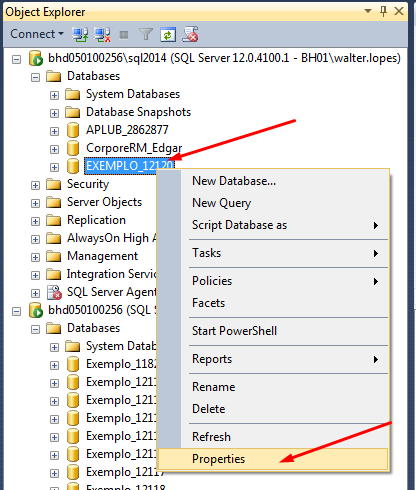Click the Integration Services folder icon
This screenshot has width=416, height=490.
tap(54, 274)
